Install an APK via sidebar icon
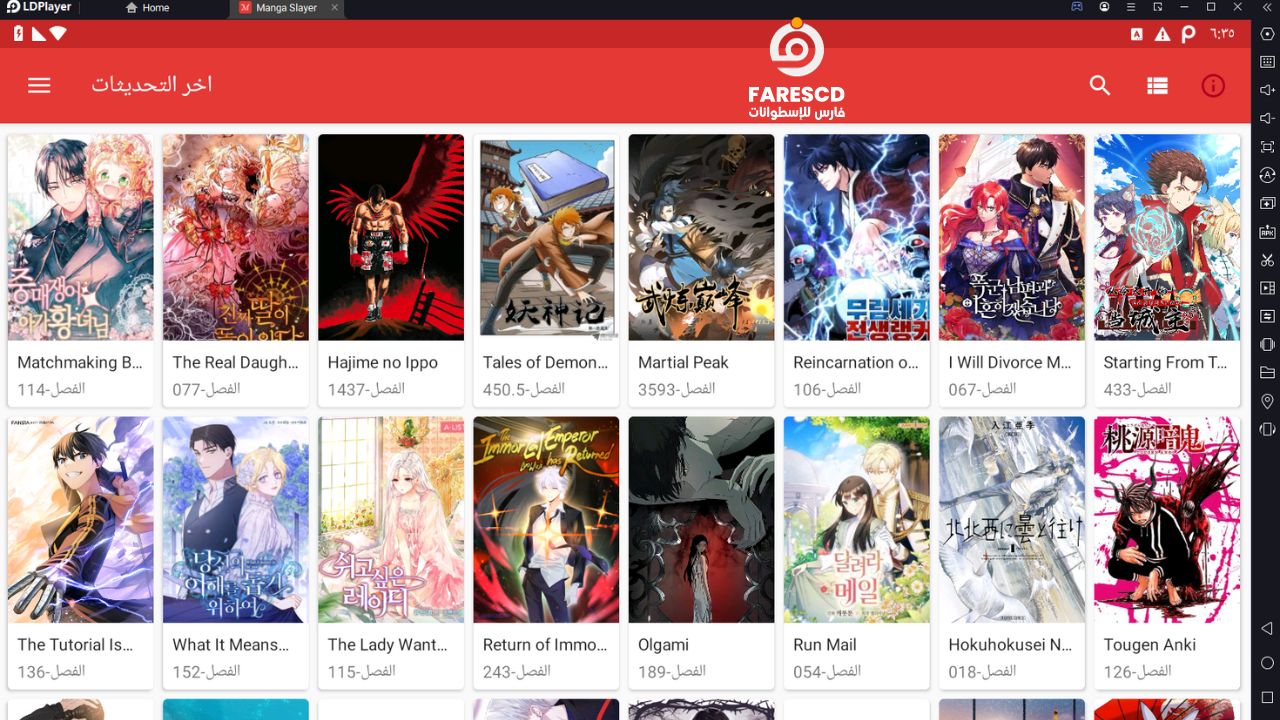Image resolution: width=1280 pixels, height=720 pixels. (1267, 232)
